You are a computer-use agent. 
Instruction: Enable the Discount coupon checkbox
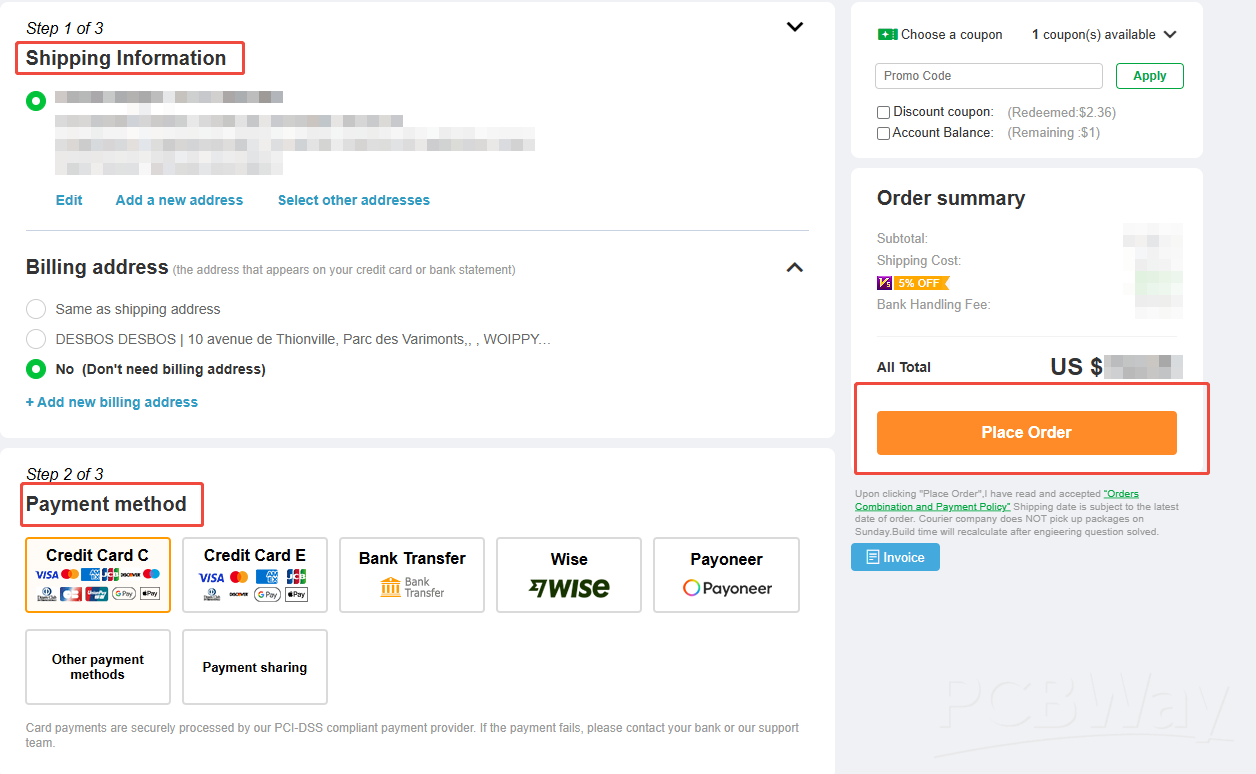tap(883, 113)
